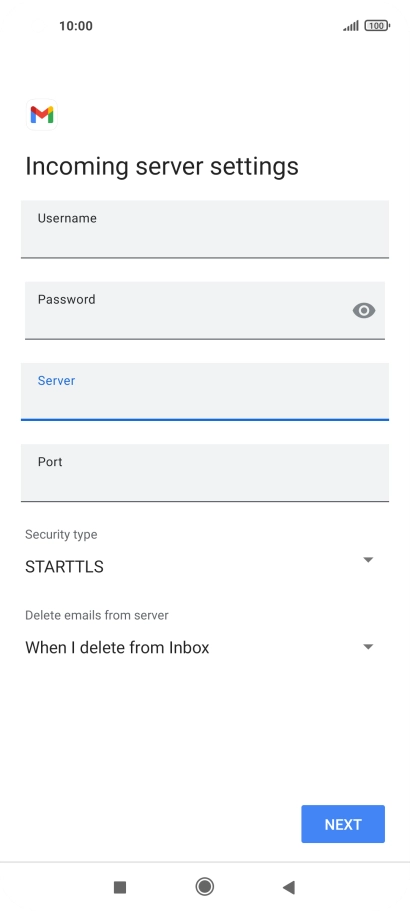The image size is (410, 911).
Task: Tap the clock showing 10:00
Action: pos(75,26)
